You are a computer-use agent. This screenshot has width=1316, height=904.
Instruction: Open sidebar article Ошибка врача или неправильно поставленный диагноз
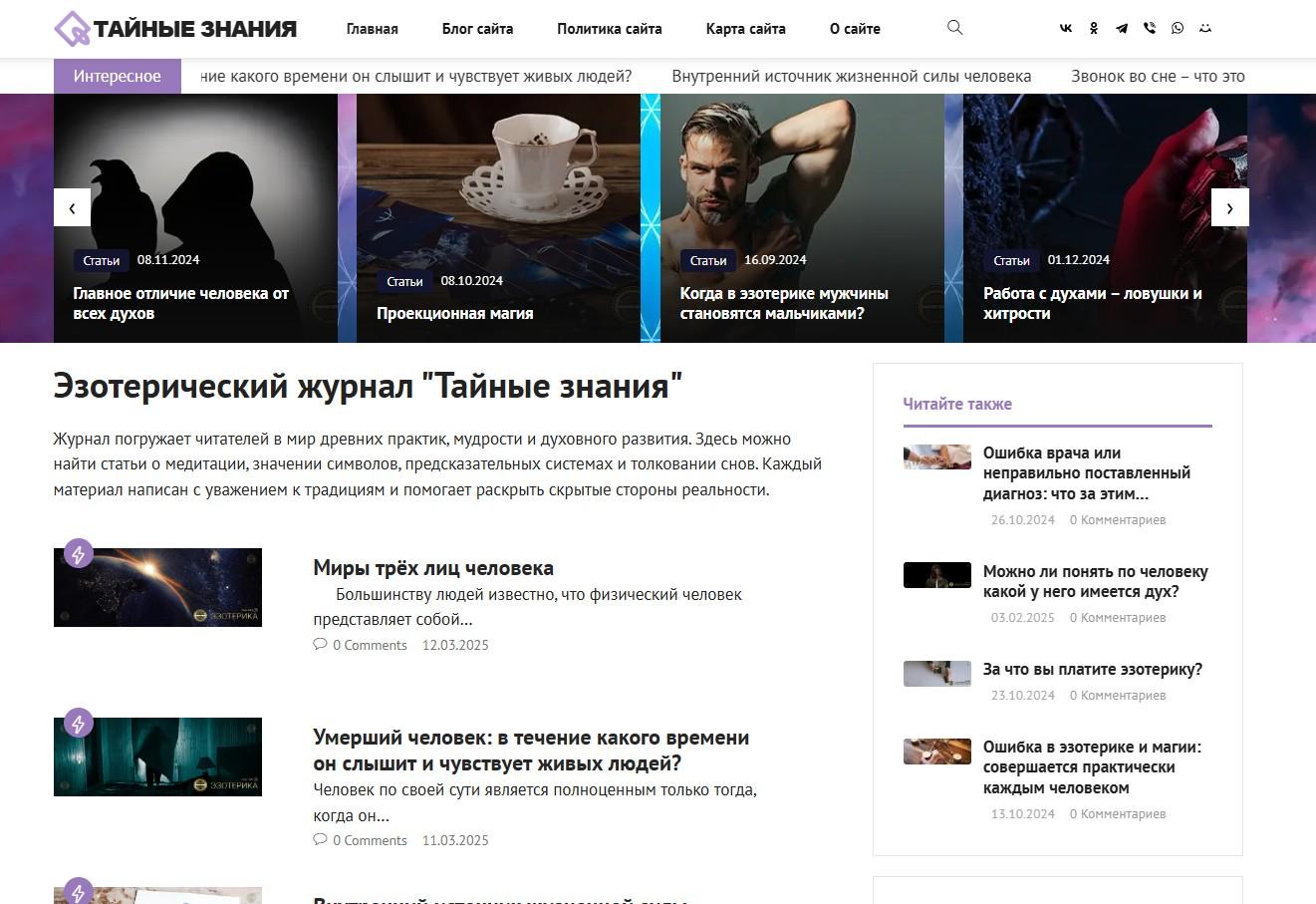coord(1087,473)
